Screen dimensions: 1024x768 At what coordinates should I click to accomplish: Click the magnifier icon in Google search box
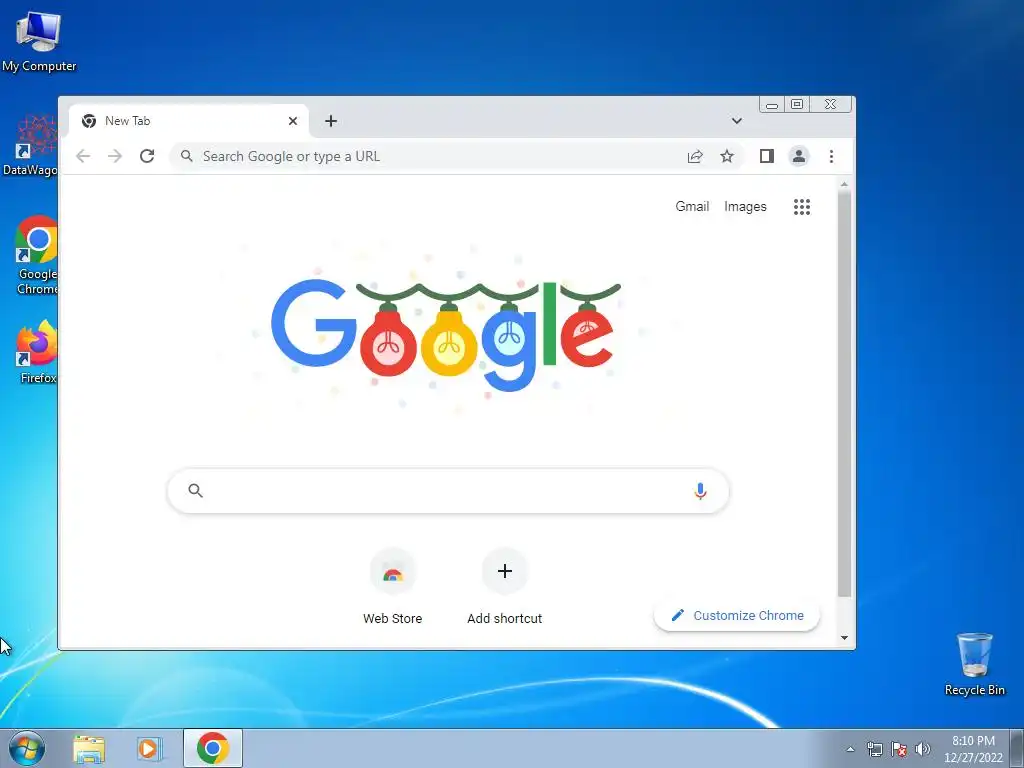[195, 490]
